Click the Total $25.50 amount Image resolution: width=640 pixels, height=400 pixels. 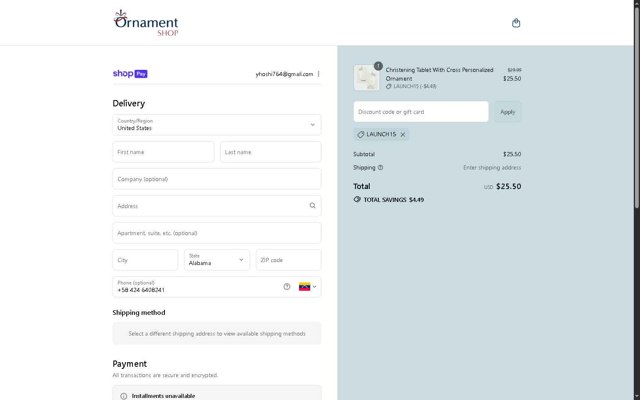click(509, 186)
